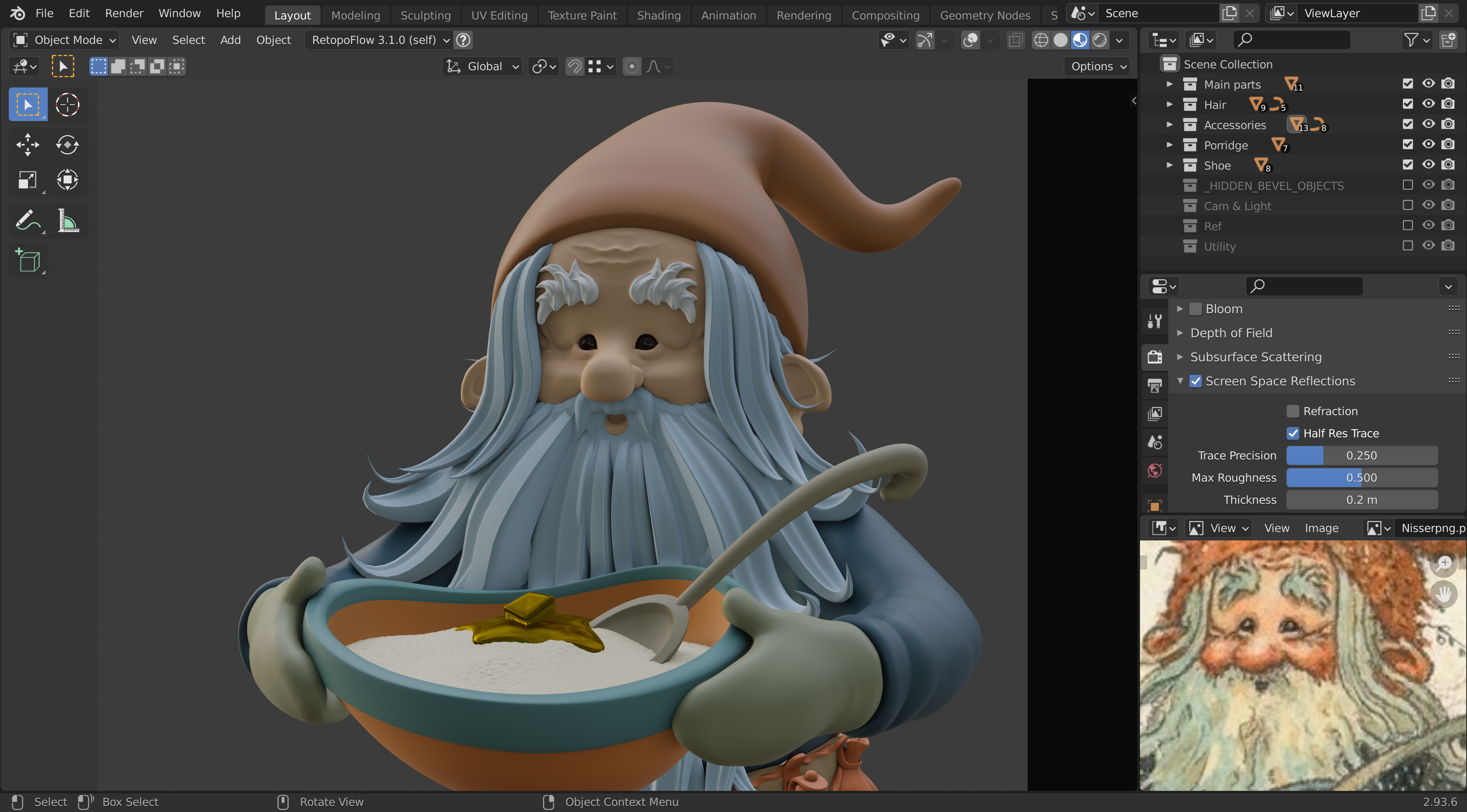This screenshot has height=812, width=1467.
Task: Click the Options button in the viewport
Action: coord(1098,66)
